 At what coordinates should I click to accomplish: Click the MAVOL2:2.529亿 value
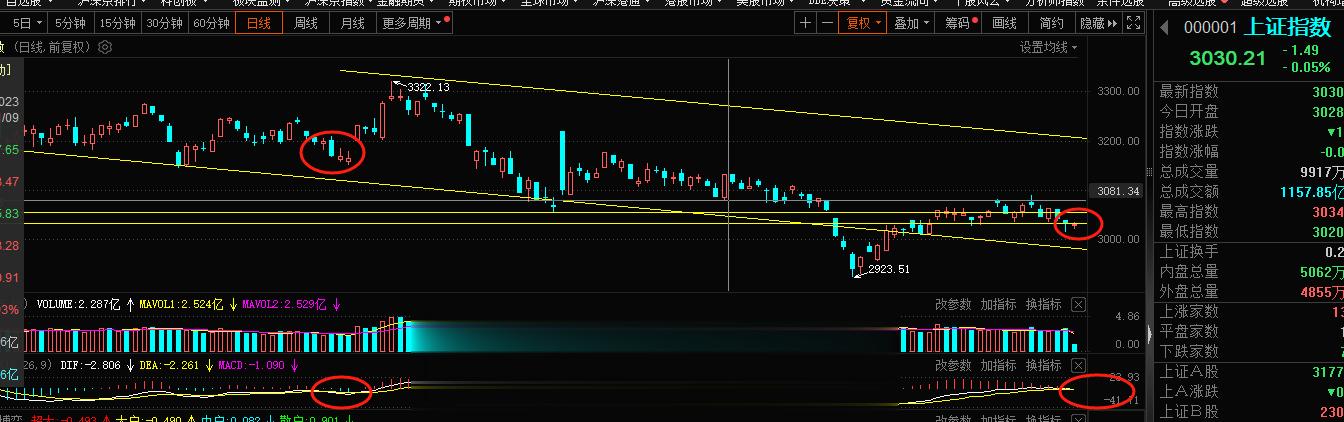click(285, 304)
